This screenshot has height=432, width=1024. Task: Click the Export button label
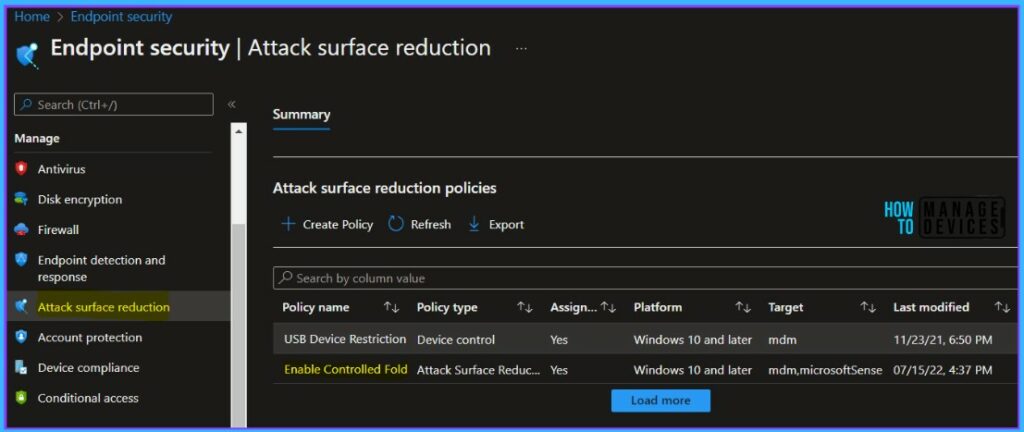pos(506,224)
